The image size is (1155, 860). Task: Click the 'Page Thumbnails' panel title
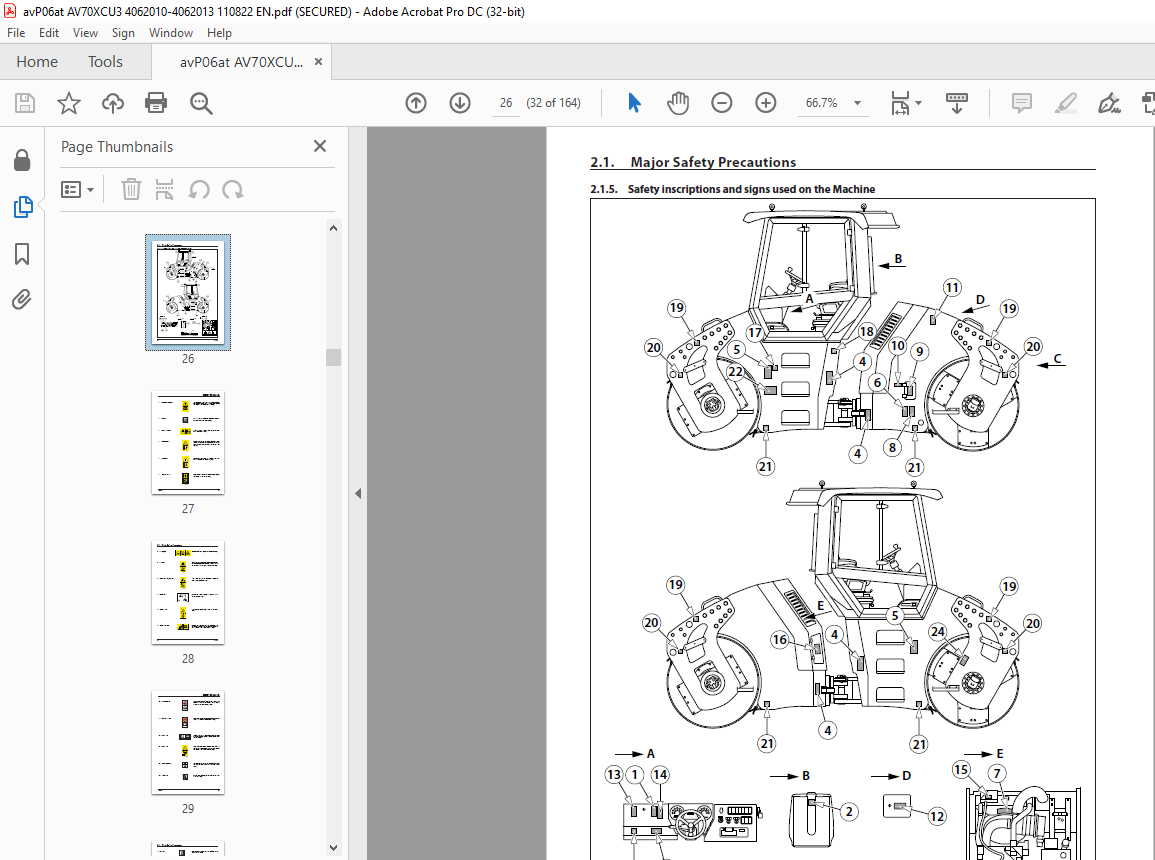117,147
